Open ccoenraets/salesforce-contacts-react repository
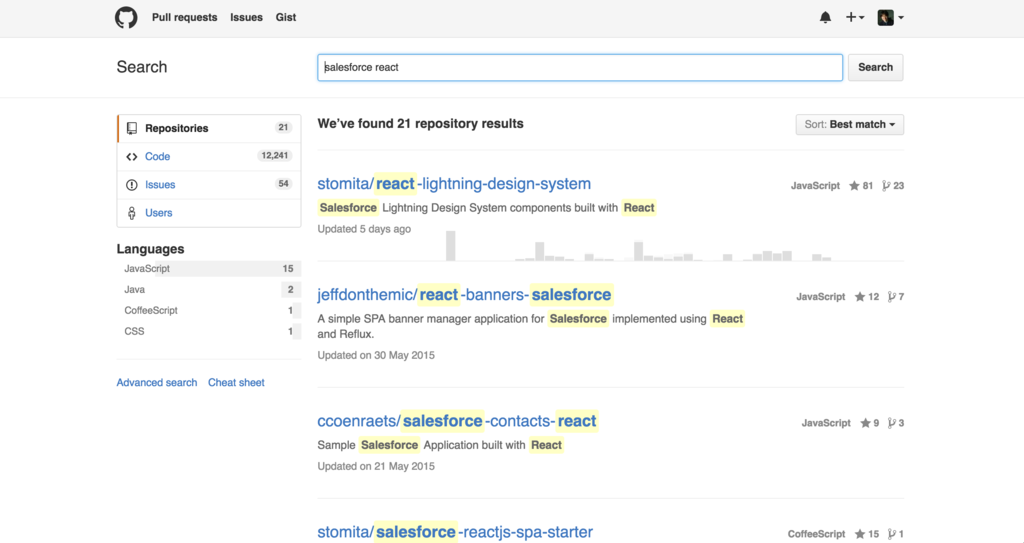The image size is (1024, 543). 457,421
